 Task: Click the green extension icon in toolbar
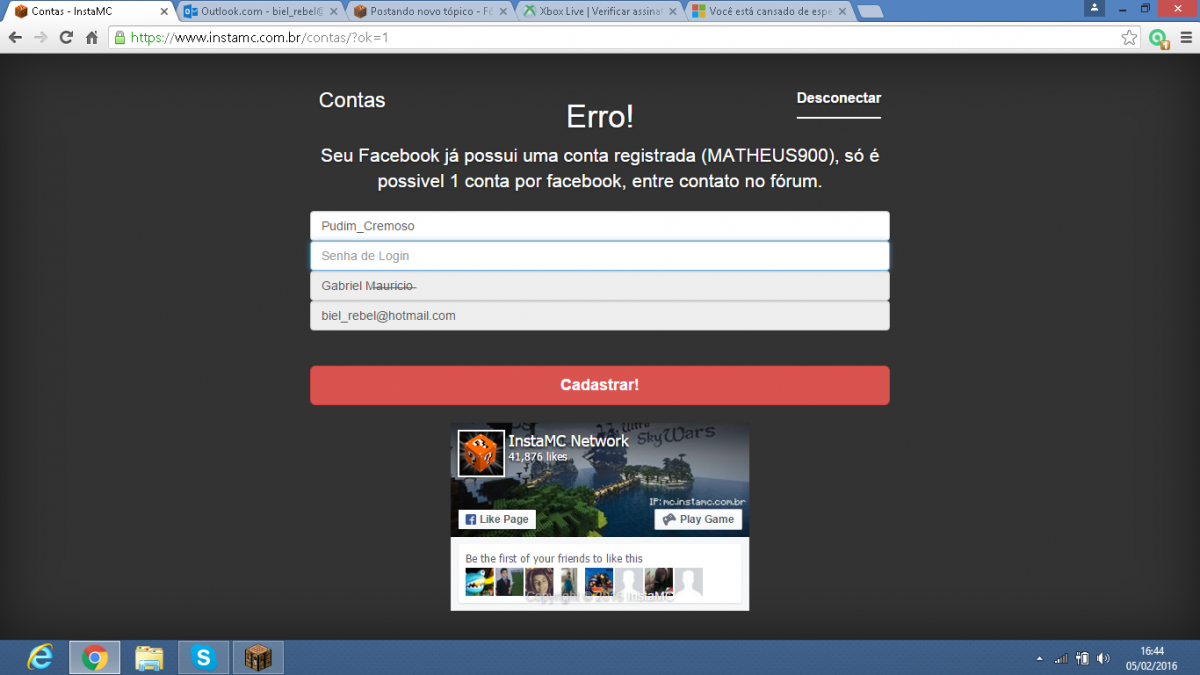click(1158, 38)
